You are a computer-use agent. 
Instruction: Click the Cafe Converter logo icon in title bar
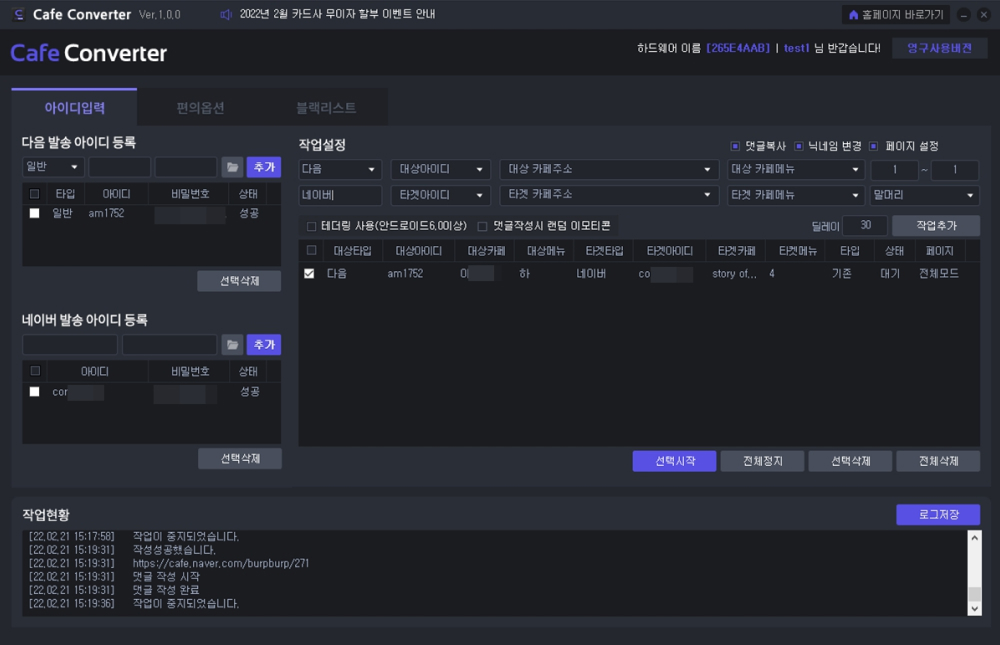pyautogui.click(x=18, y=14)
